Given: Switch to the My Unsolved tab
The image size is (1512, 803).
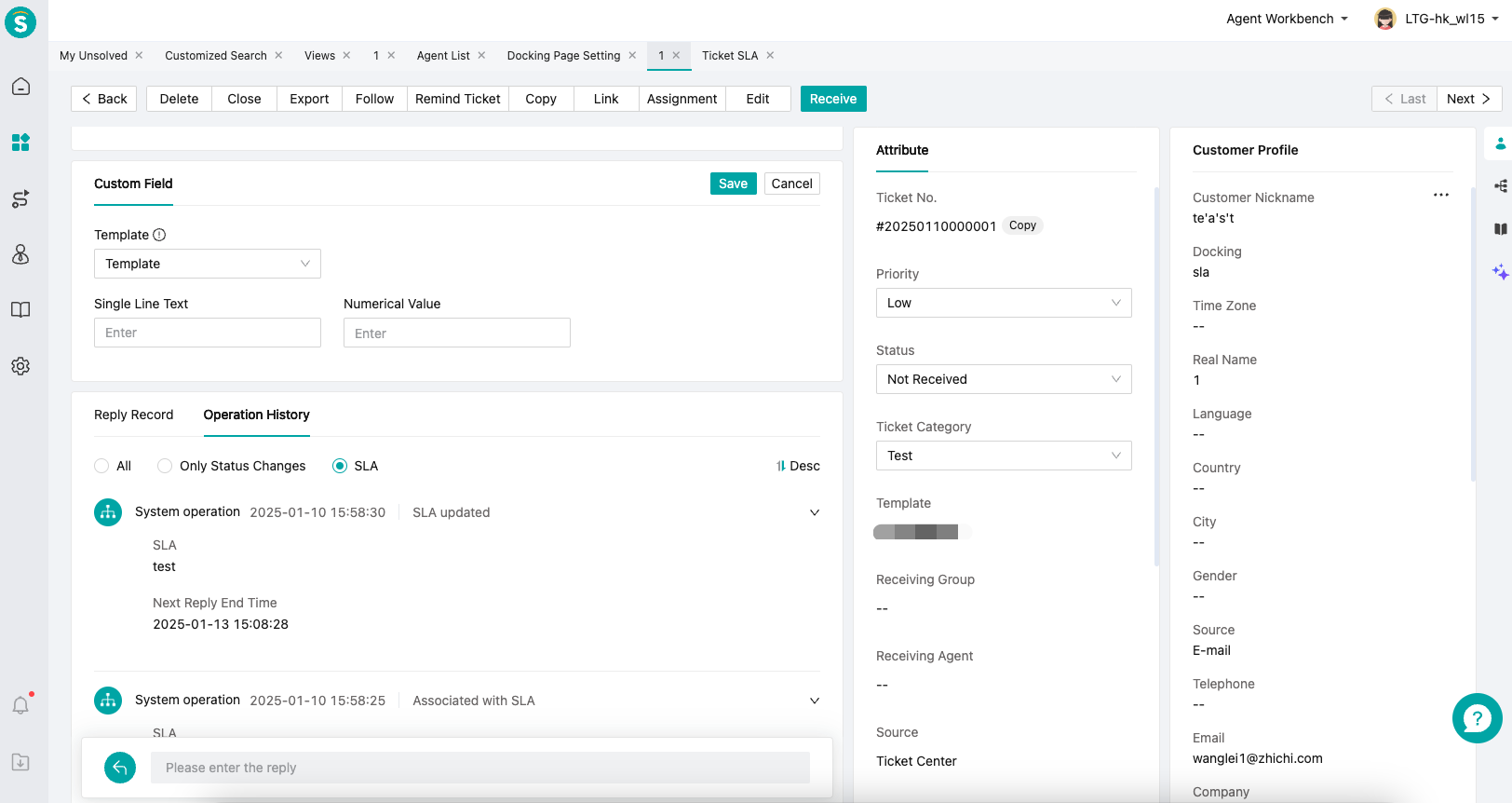Looking at the screenshot, I should [x=93, y=55].
